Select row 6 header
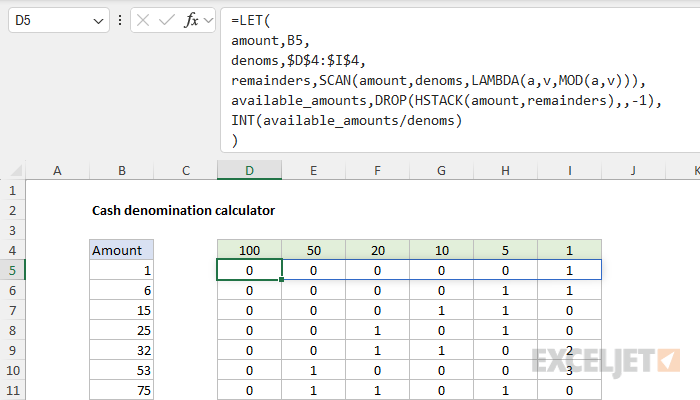This screenshot has height=400, width=700. click(x=12, y=290)
